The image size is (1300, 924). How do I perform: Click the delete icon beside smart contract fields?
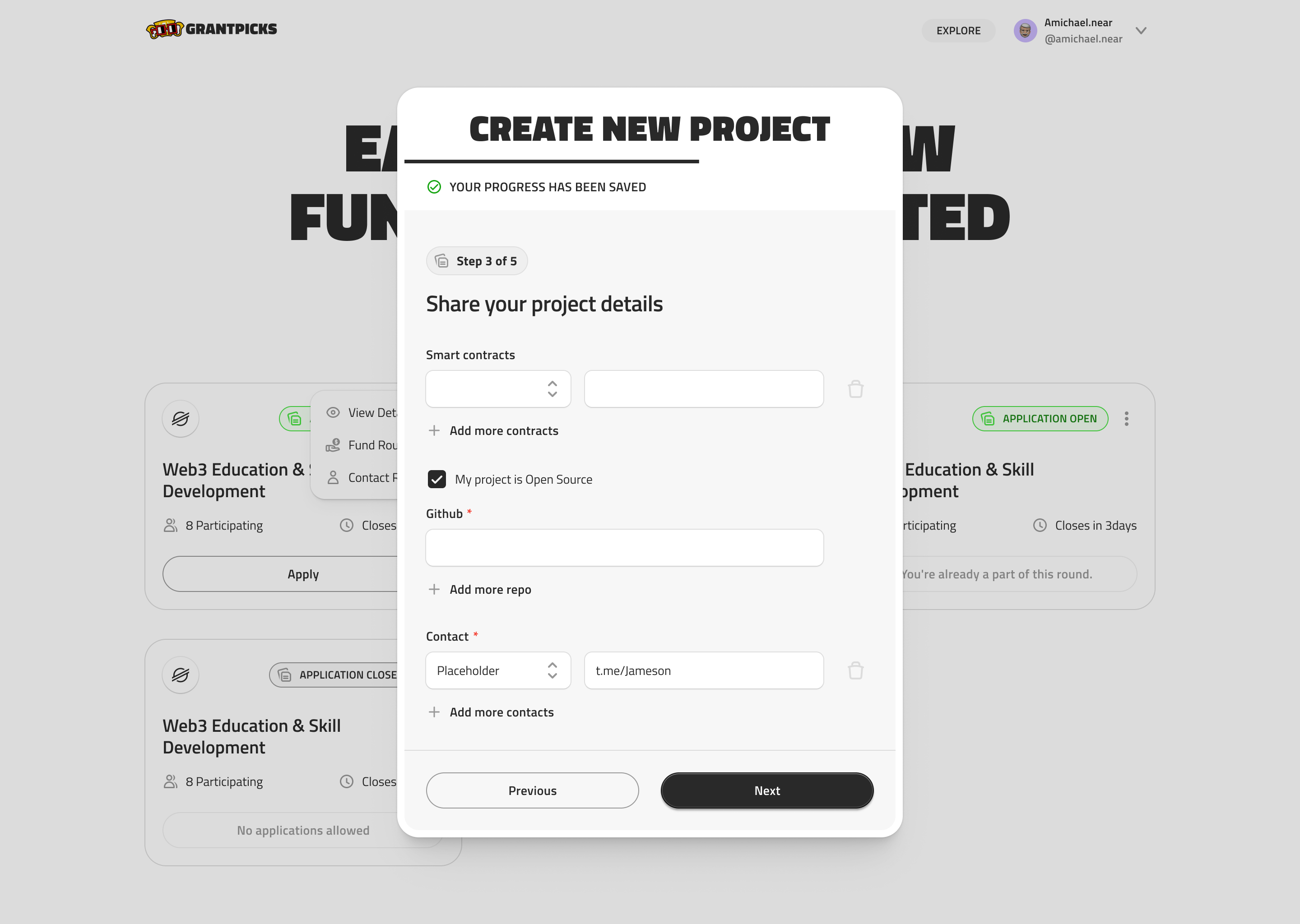[x=855, y=388]
